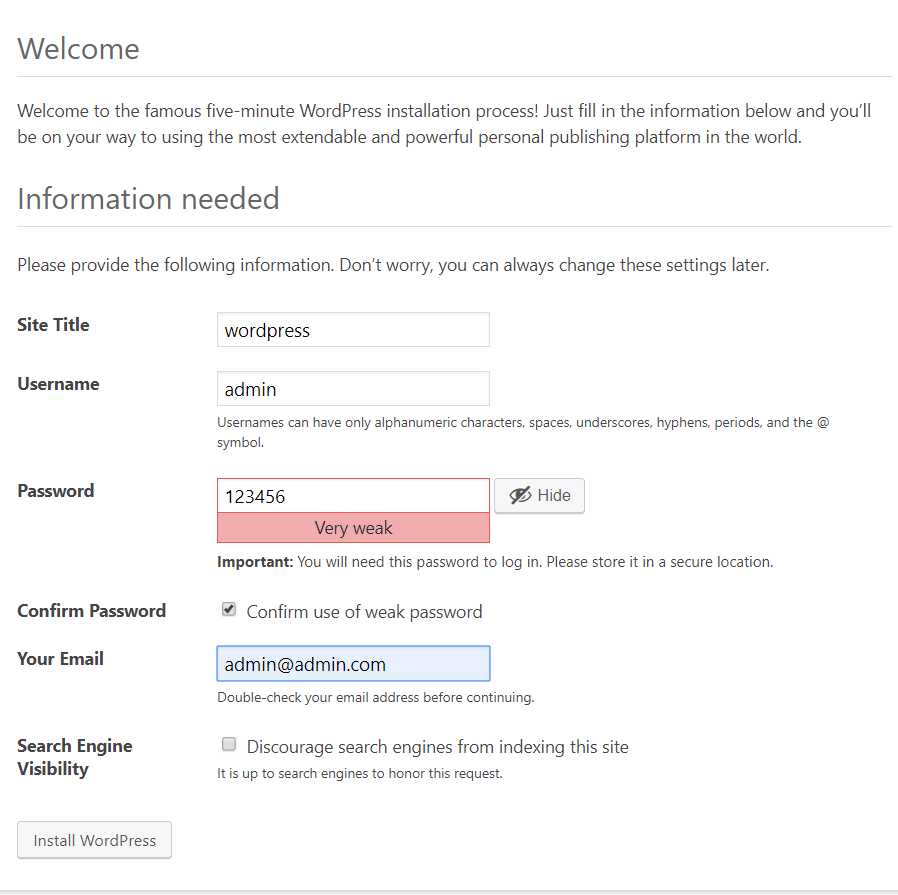Click 'It is up to search engines' note
This screenshot has width=898, height=895.
360,773
